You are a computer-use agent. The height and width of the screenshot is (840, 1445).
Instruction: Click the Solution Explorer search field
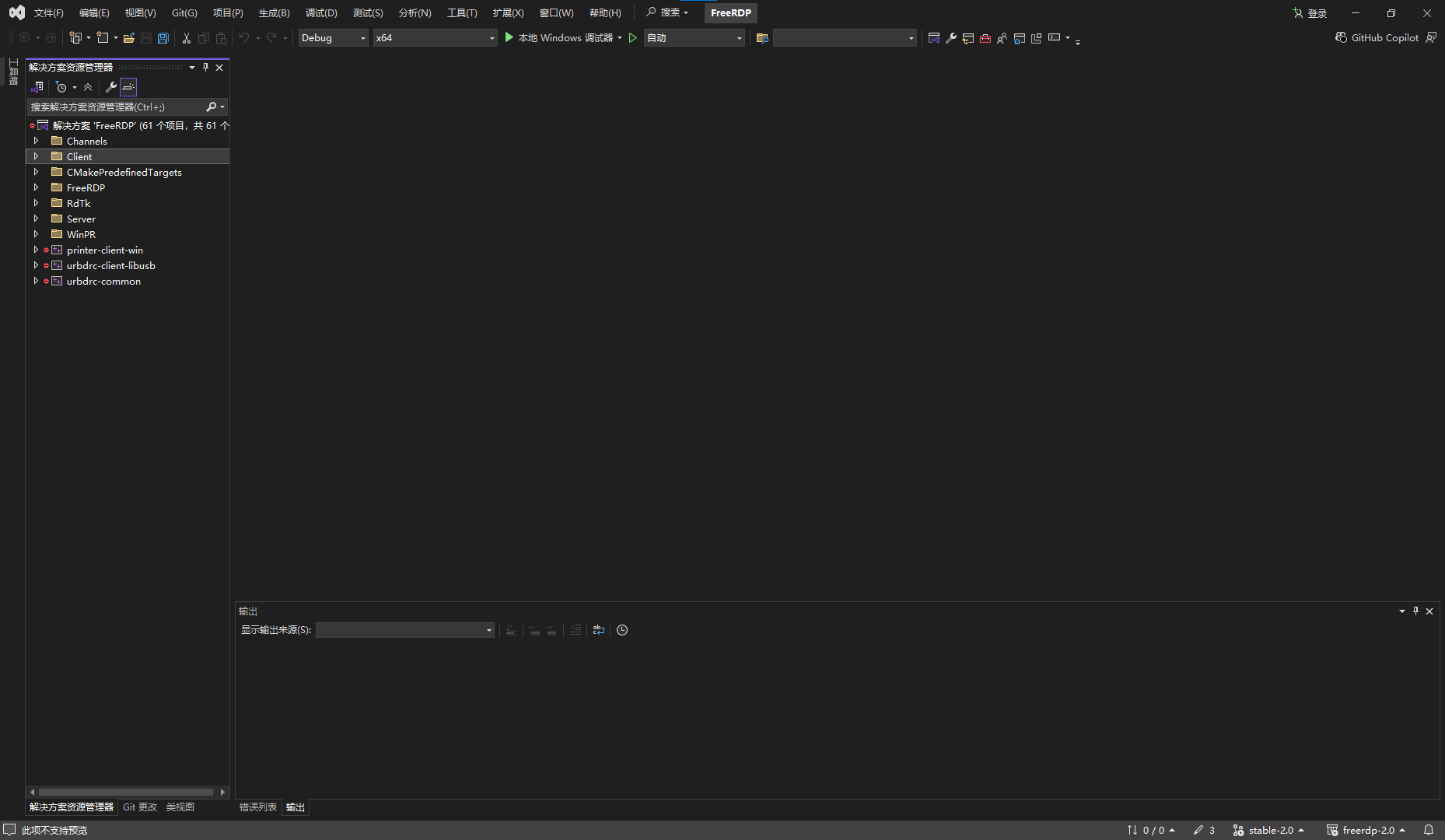117,107
